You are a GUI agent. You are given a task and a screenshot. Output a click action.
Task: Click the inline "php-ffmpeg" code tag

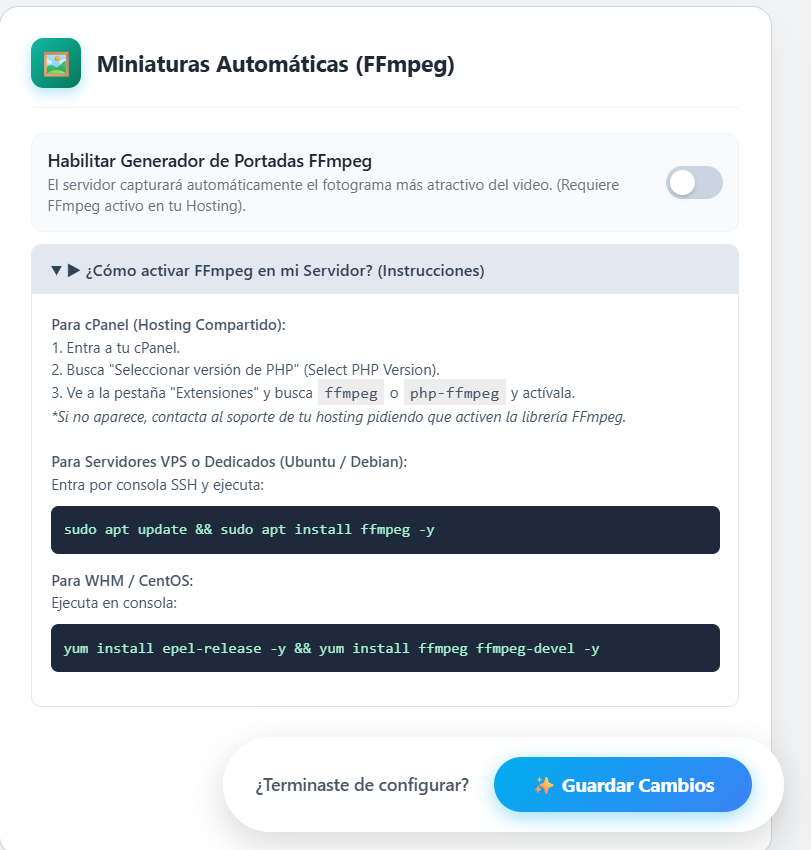click(455, 393)
